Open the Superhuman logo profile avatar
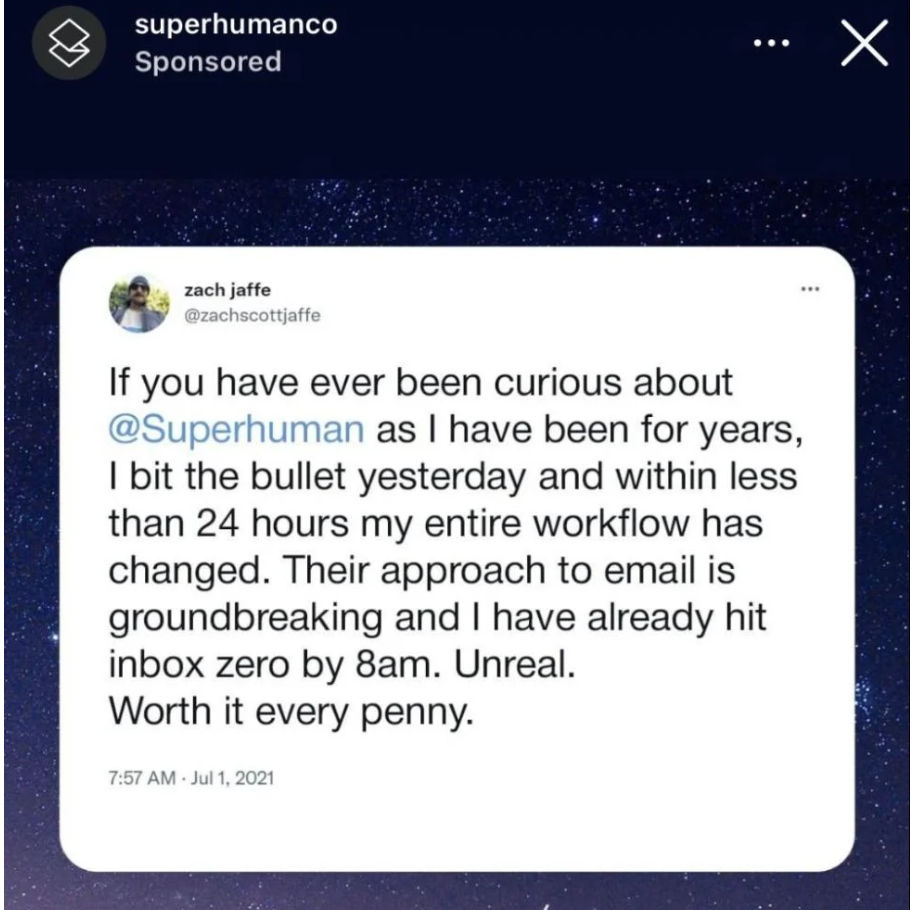This screenshot has width=912, height=910. pos(69,43)
